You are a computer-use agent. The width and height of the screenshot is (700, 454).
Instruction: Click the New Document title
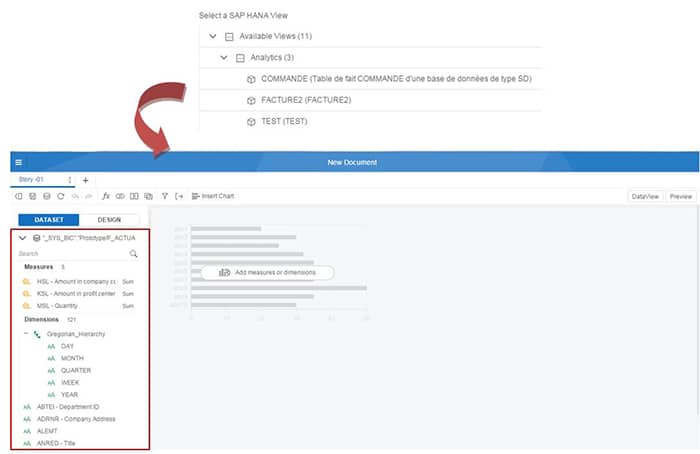click(352, 162)
